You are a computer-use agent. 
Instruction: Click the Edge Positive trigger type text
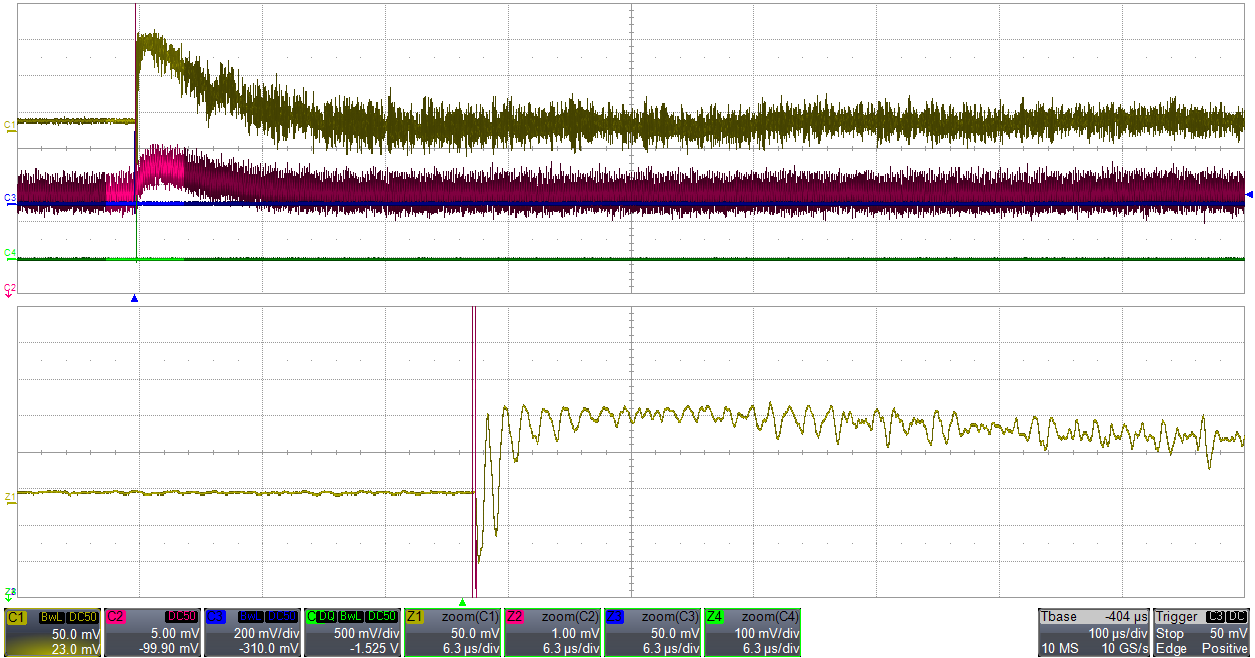[1202, 649]
